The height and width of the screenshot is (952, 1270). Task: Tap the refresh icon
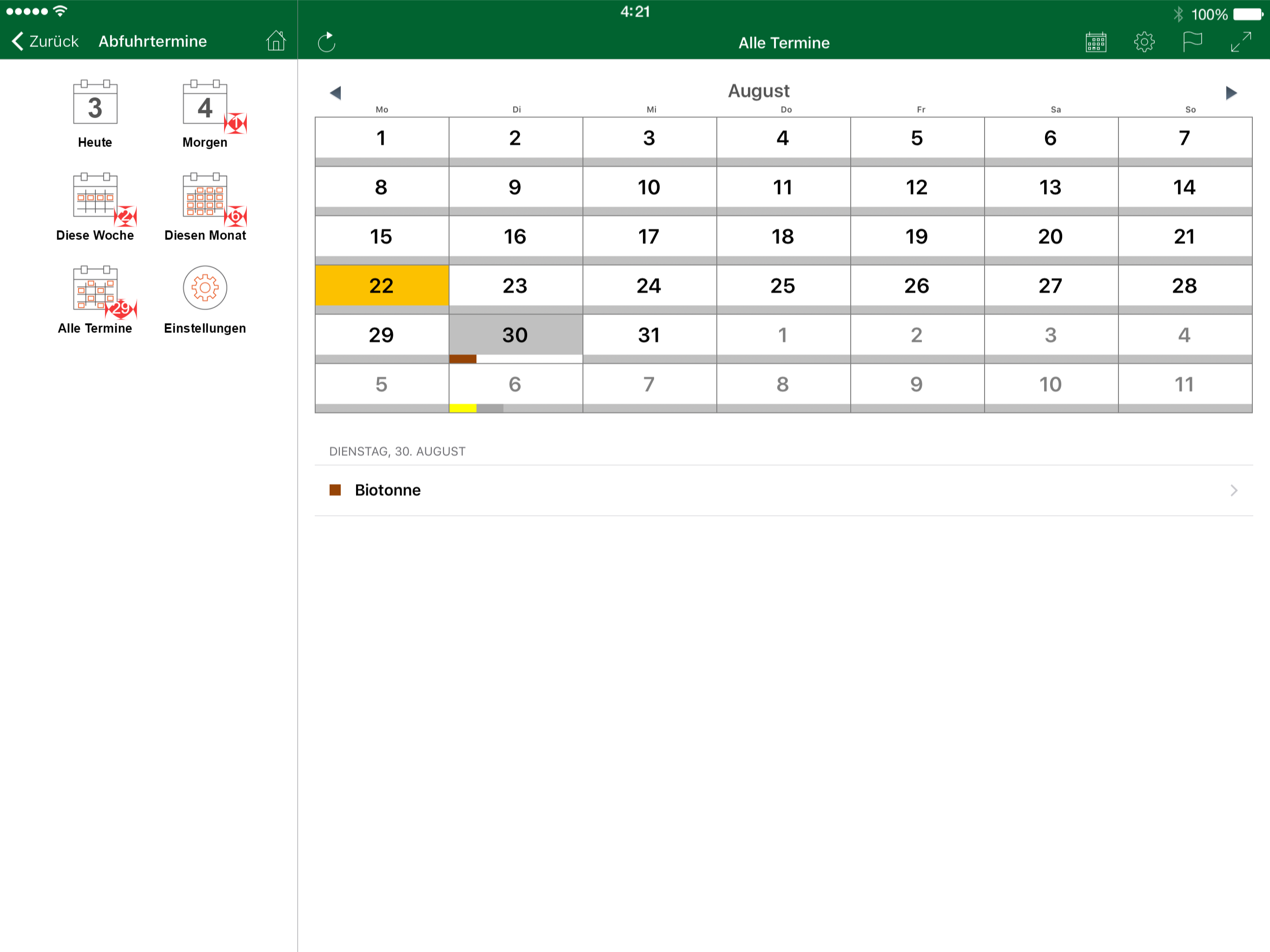[327, 42]
